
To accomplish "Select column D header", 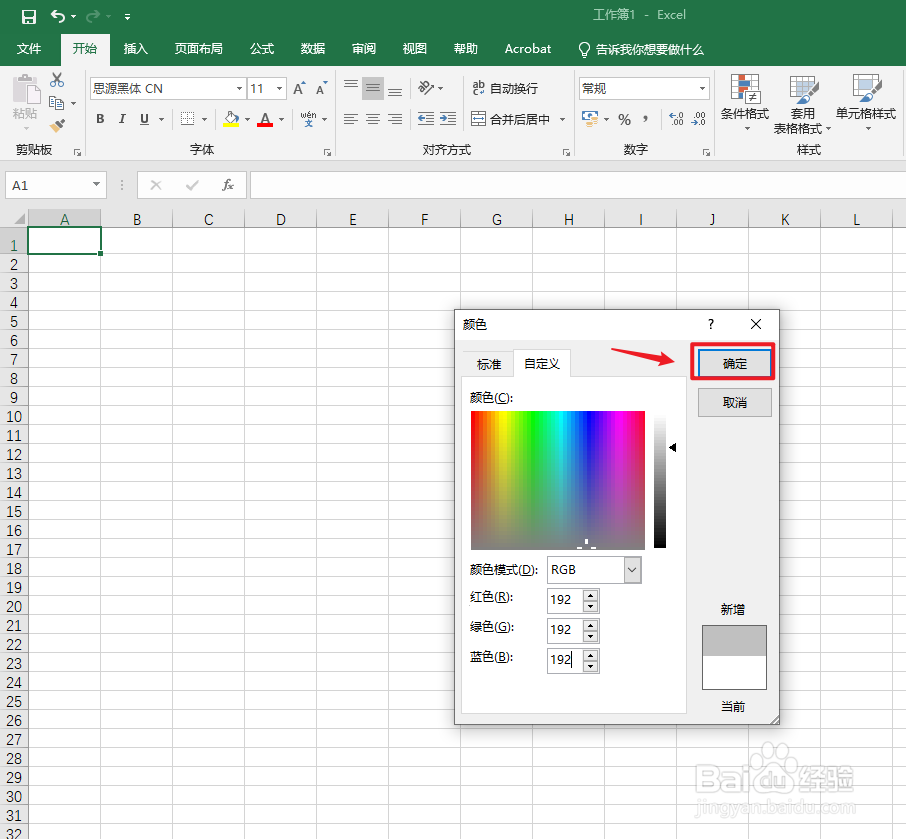I will click(281, 219).
